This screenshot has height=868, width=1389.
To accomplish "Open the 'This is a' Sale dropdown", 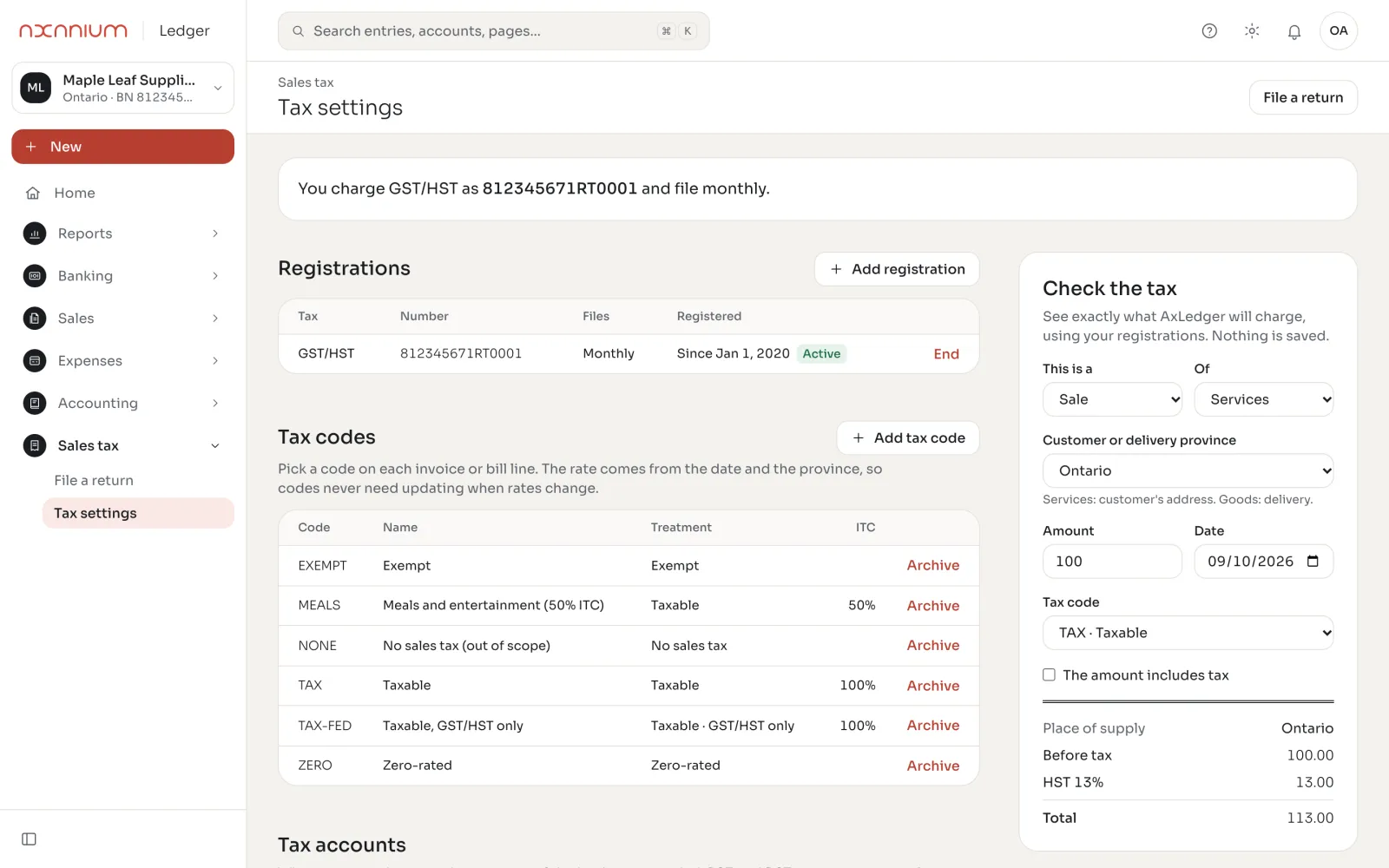I will (1112, 399).
